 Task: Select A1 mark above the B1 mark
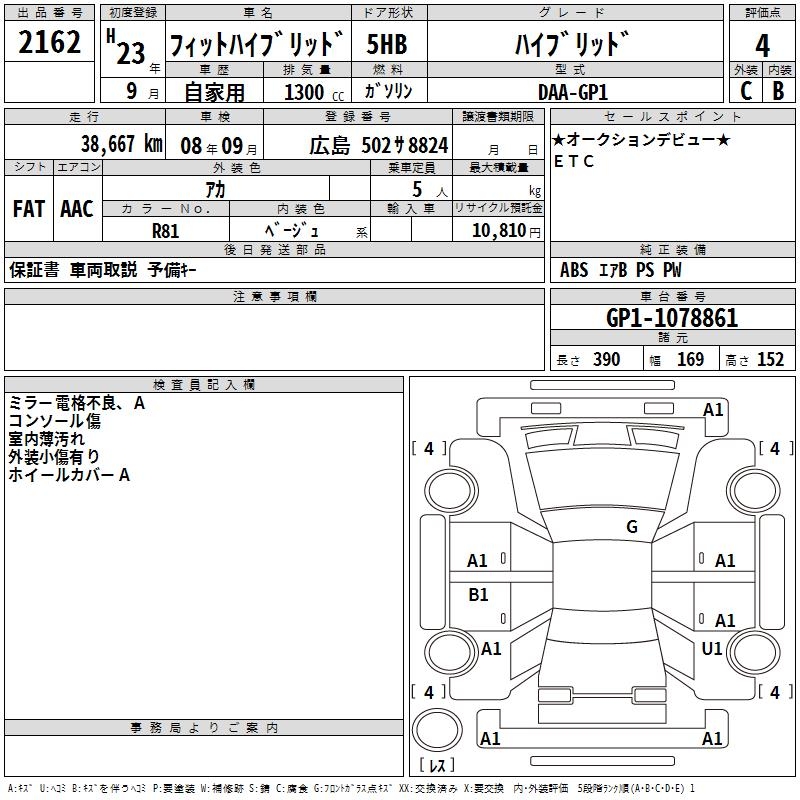point(477,561)
